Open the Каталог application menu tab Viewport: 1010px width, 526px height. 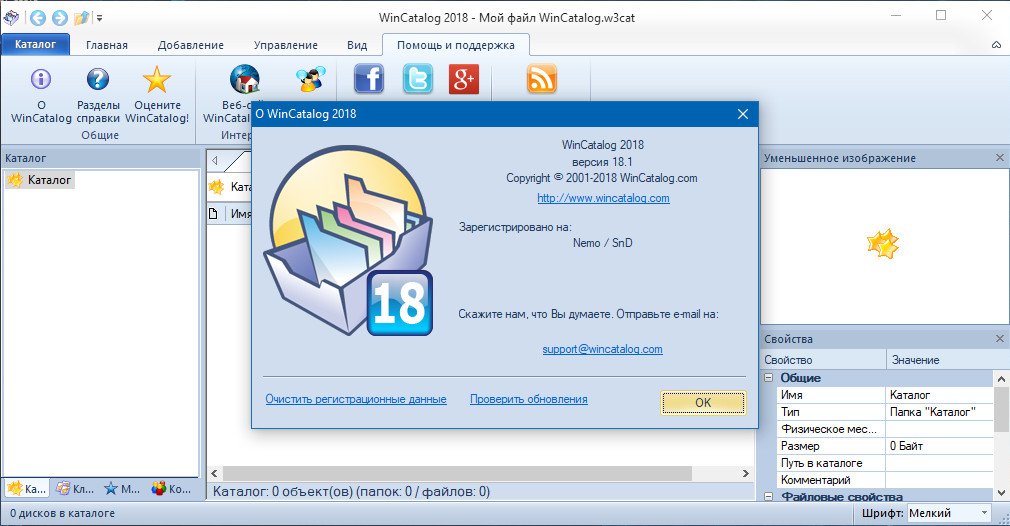tap(35, 44)
